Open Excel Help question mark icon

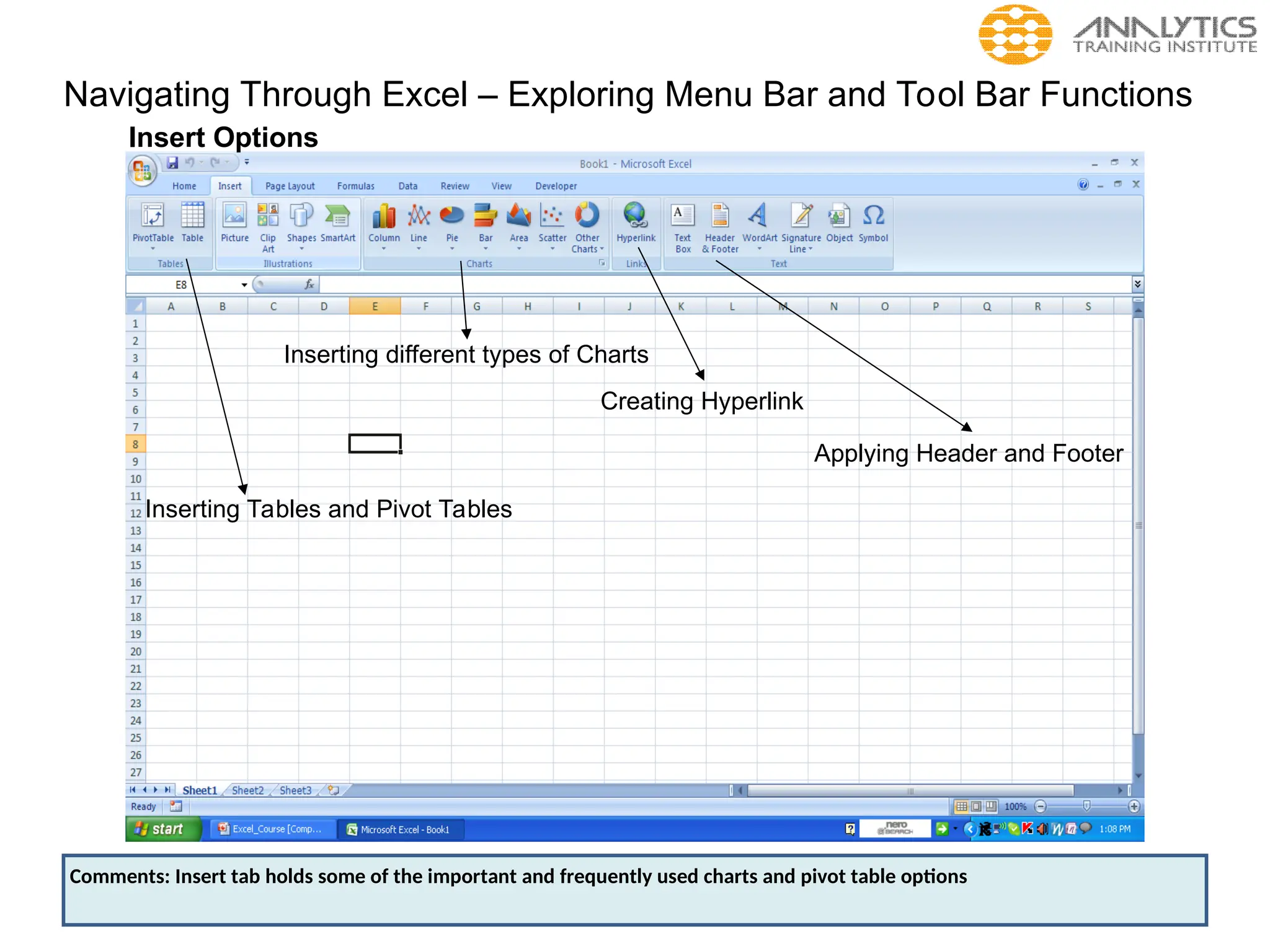[x=1083, y=184]
